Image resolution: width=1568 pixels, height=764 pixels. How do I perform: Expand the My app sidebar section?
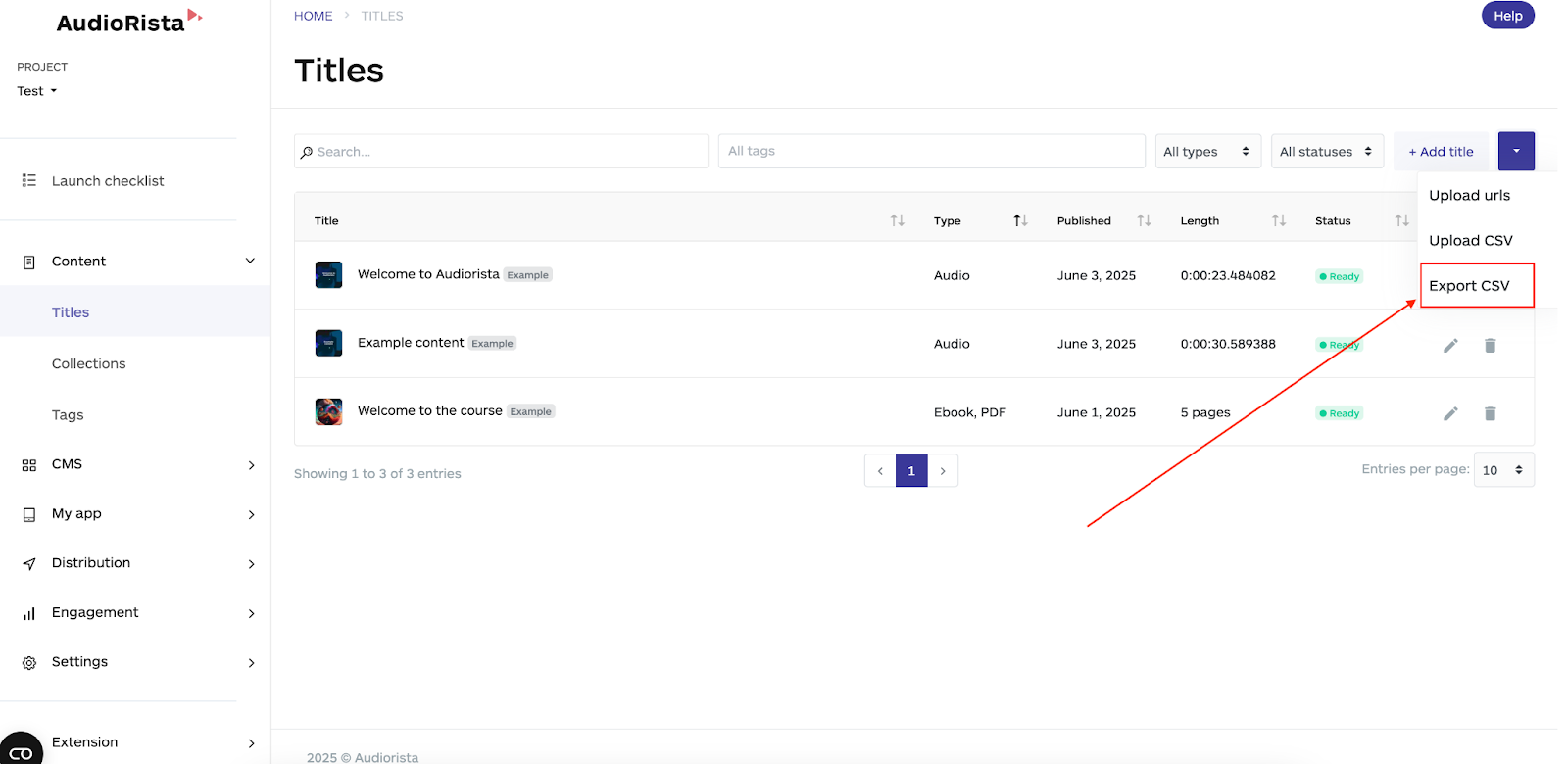[x=251, y=514]
